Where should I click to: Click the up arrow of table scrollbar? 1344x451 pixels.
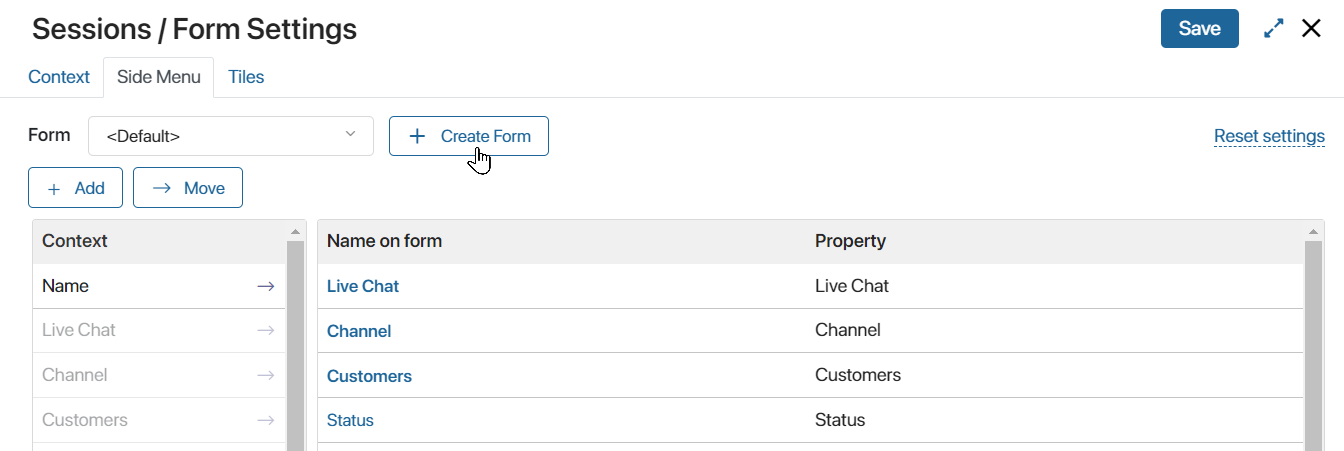coord(1315,231)
